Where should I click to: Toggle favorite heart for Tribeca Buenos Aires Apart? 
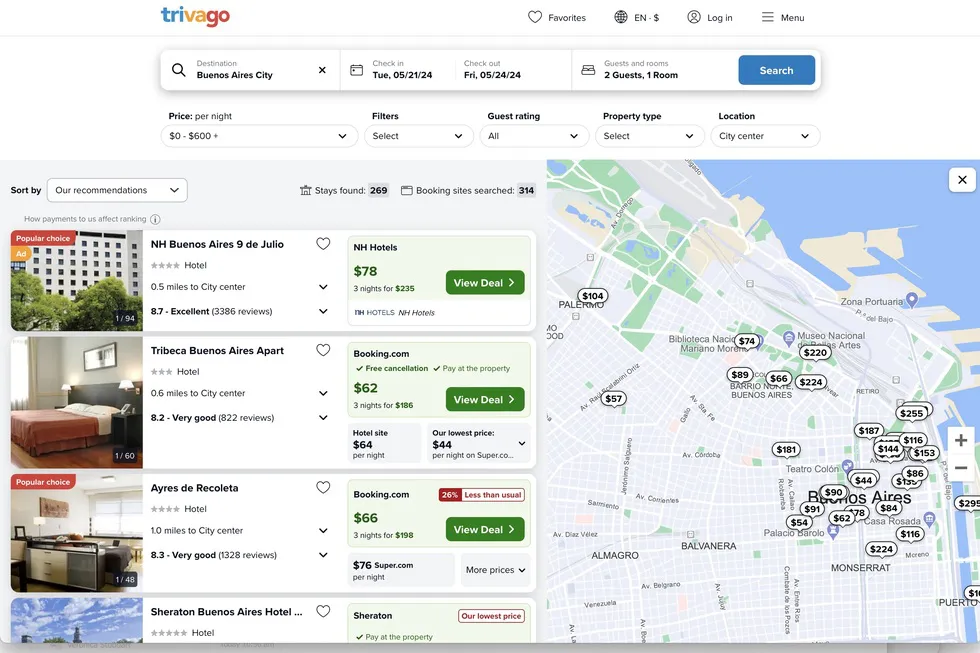(323, 351)
